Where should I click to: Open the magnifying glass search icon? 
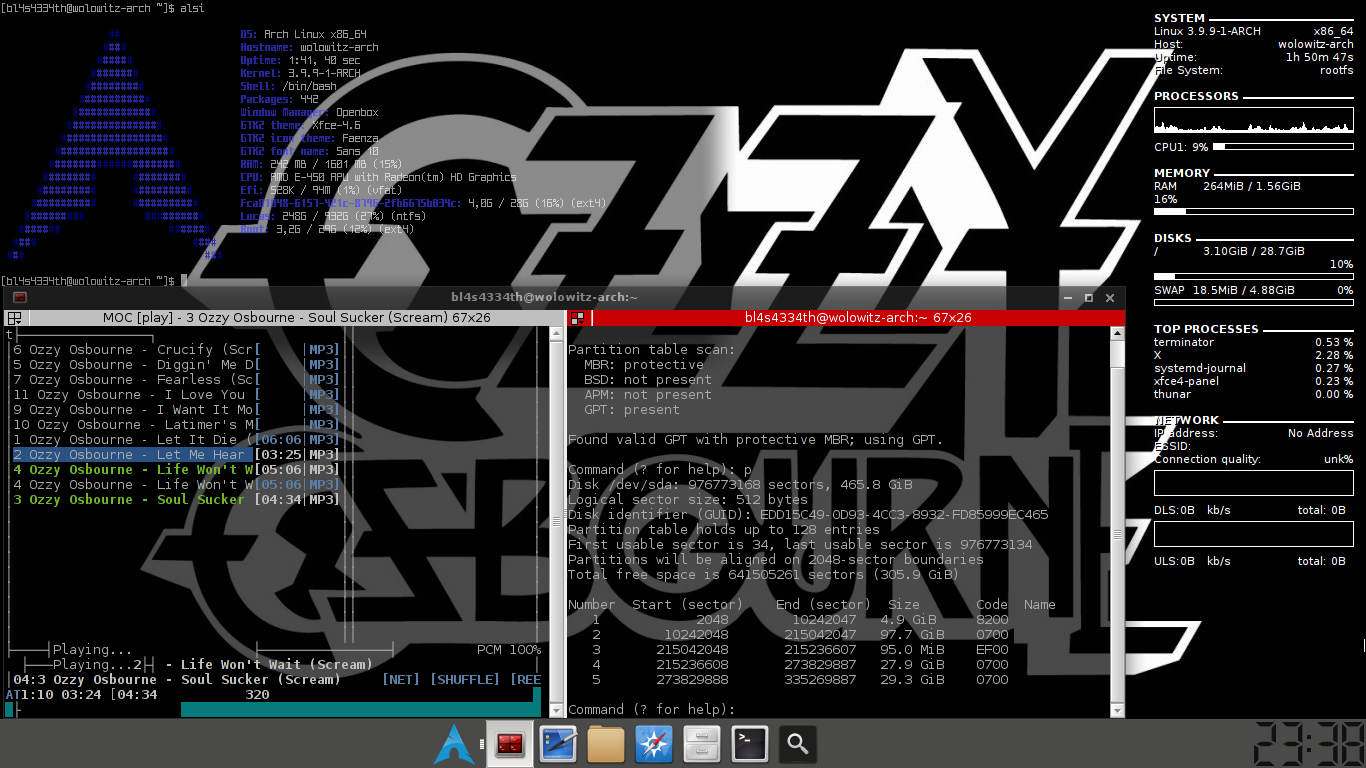pyautogui.click(x=798, y=744)
